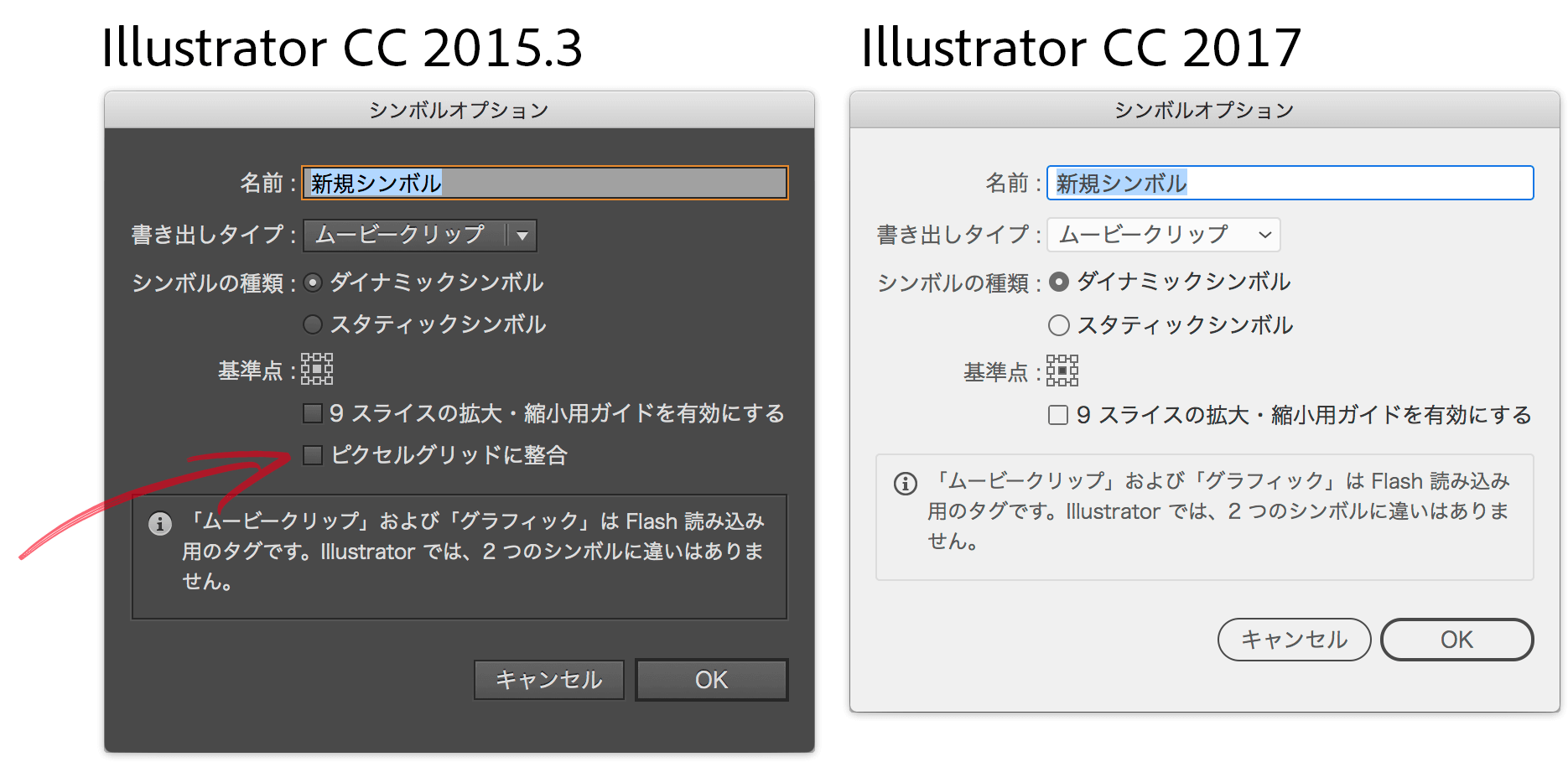1568x762 pixels.
Task: Click 基準点 reference point grid in CC 2017
Action: [1062, 371]
